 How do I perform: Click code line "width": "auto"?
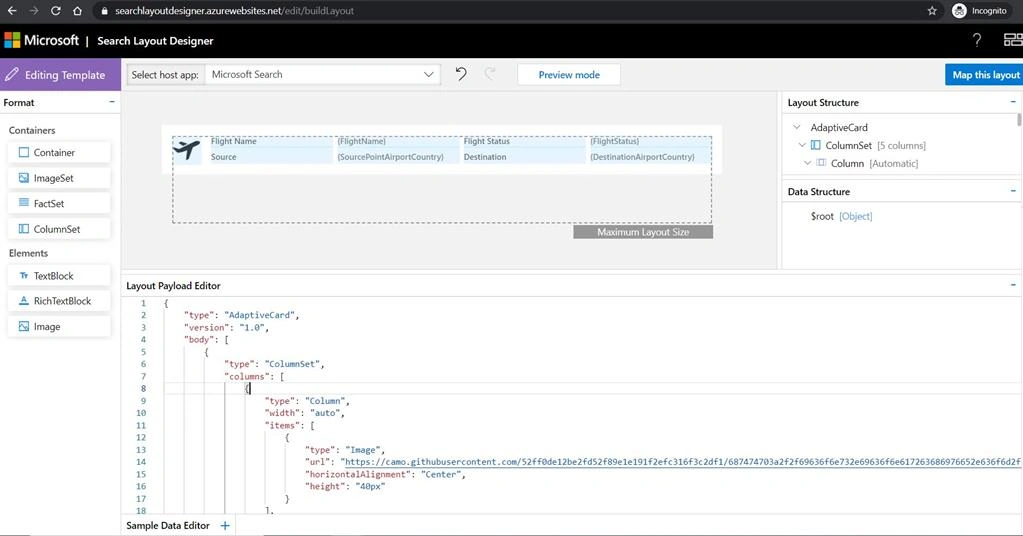point(305,413)
